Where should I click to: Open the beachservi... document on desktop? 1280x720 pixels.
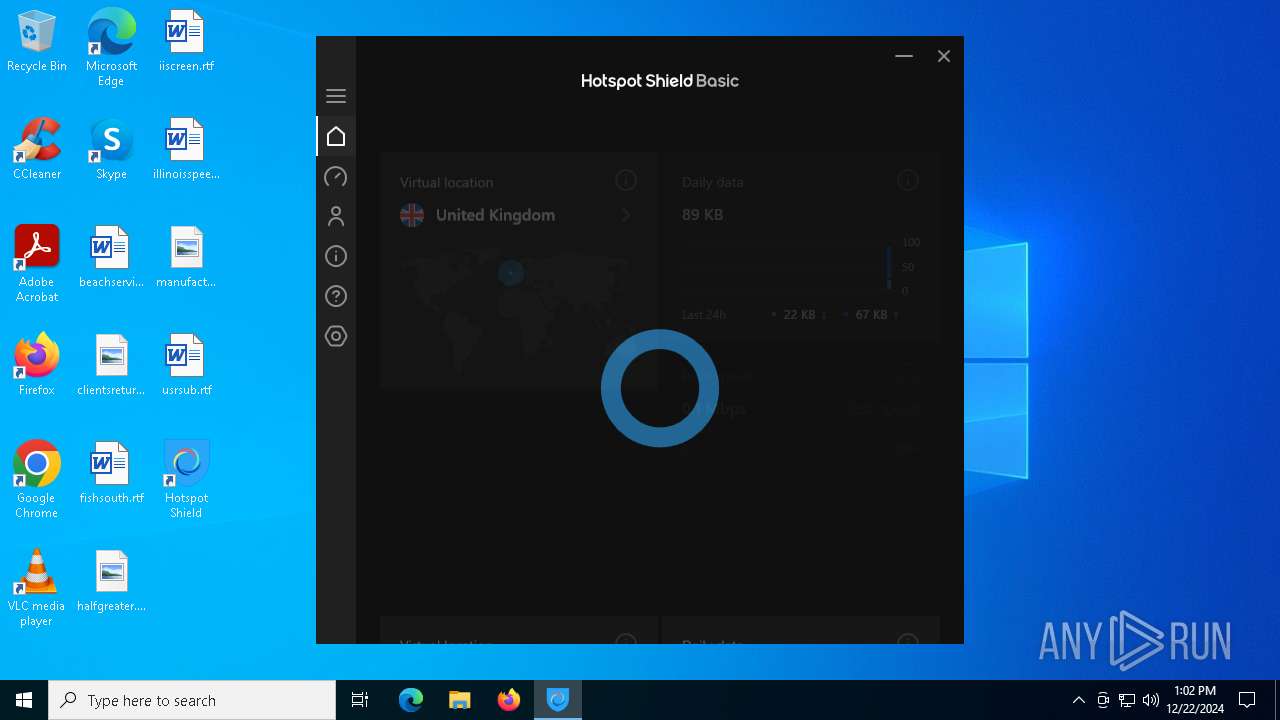pyautogui.click(x=111, y=258)
